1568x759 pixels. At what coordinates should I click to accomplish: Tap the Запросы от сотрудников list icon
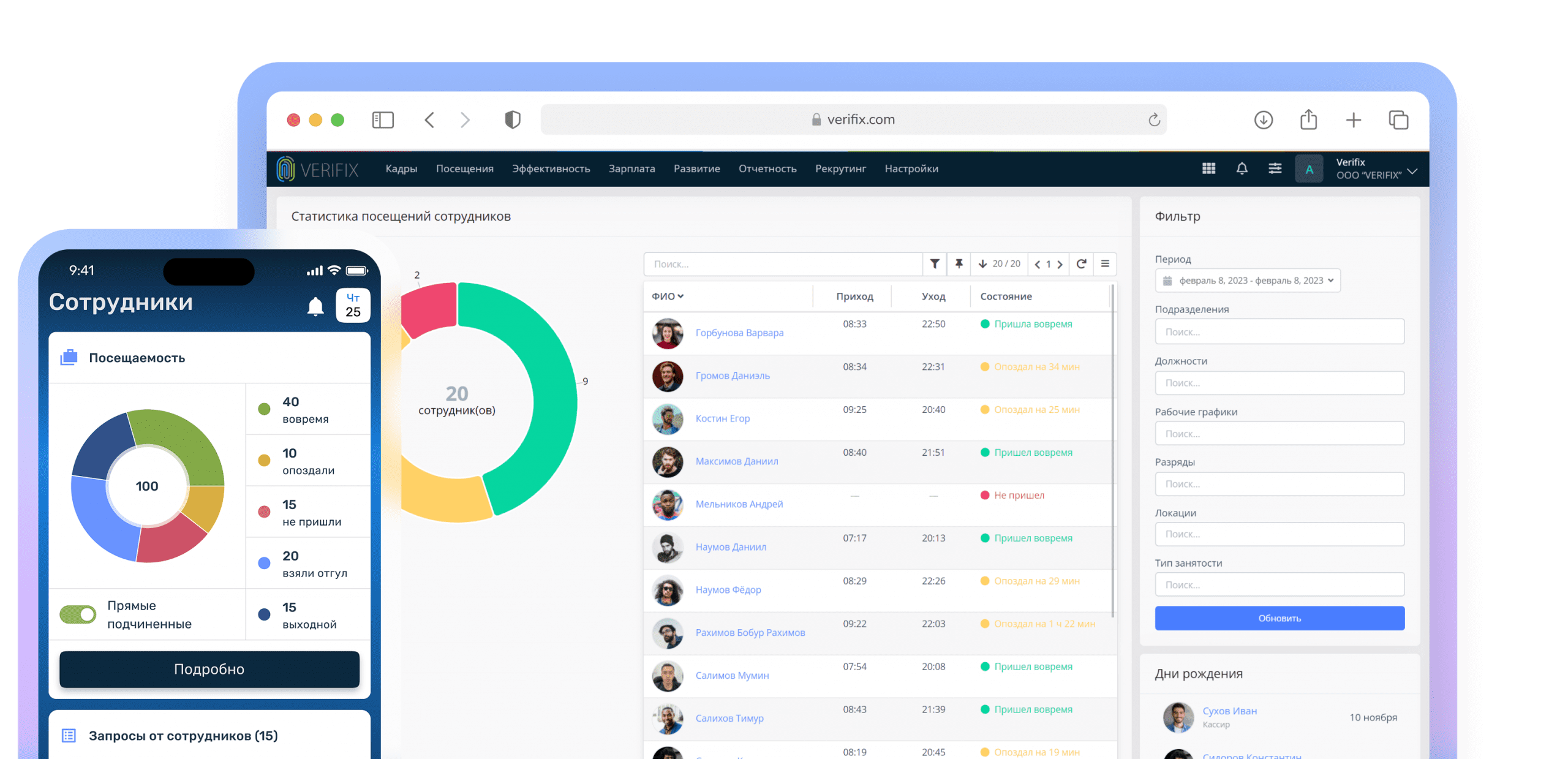[x=69, y=735]
